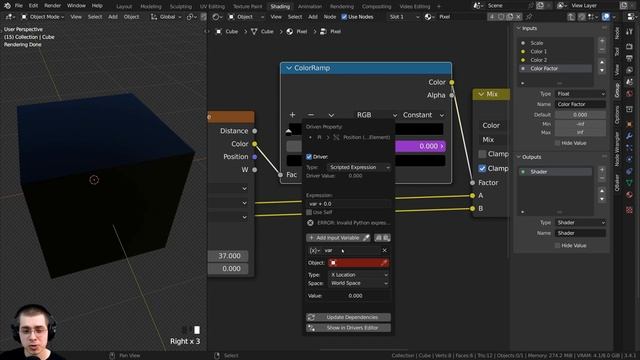Click the copy driver variables icon
The width and height of the screenshot is (640, 360).
[378, 238]
